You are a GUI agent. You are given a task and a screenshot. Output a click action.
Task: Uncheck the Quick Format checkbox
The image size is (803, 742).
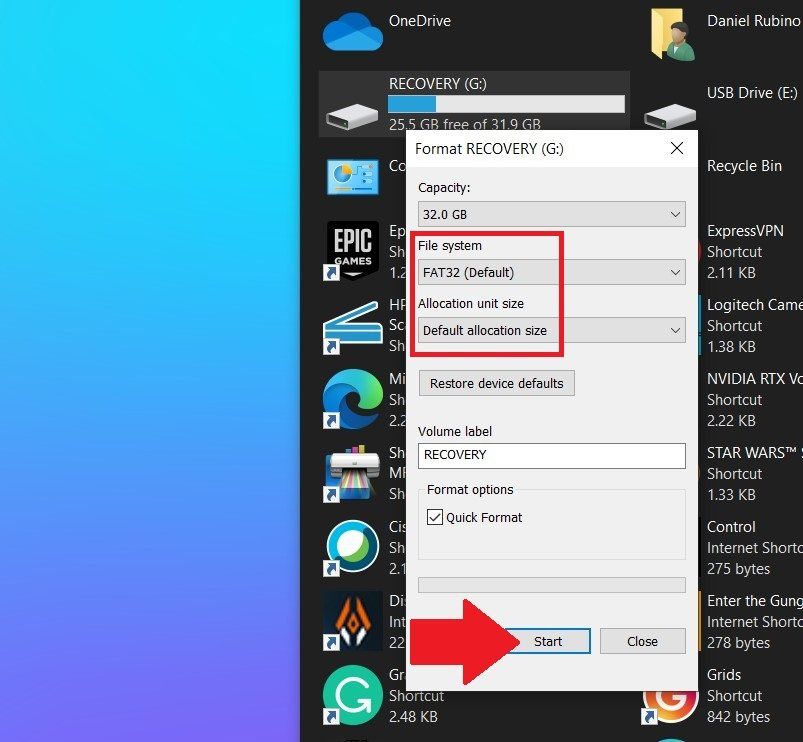437,517
